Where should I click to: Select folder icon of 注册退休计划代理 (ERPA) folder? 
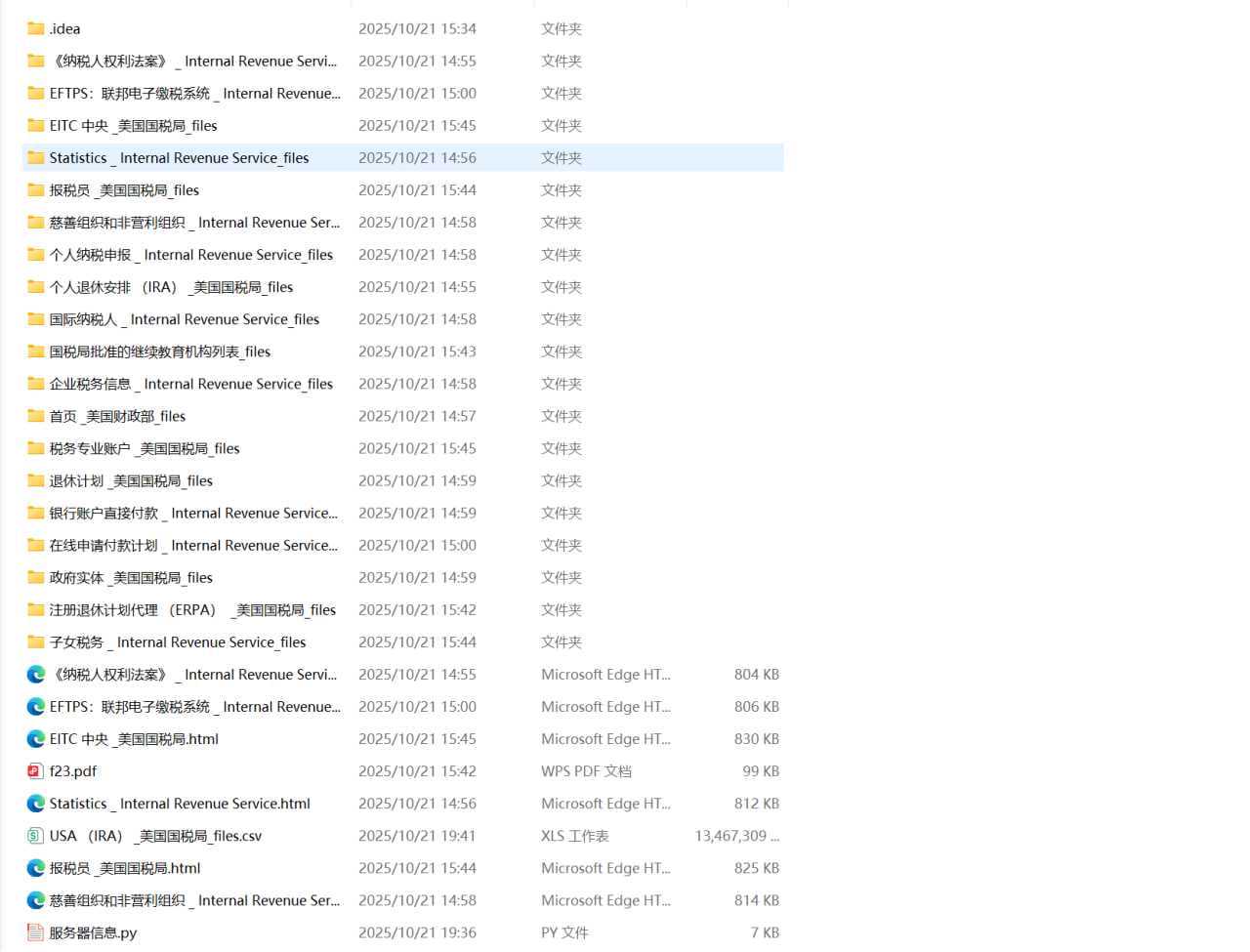click(x=36, y=608)
